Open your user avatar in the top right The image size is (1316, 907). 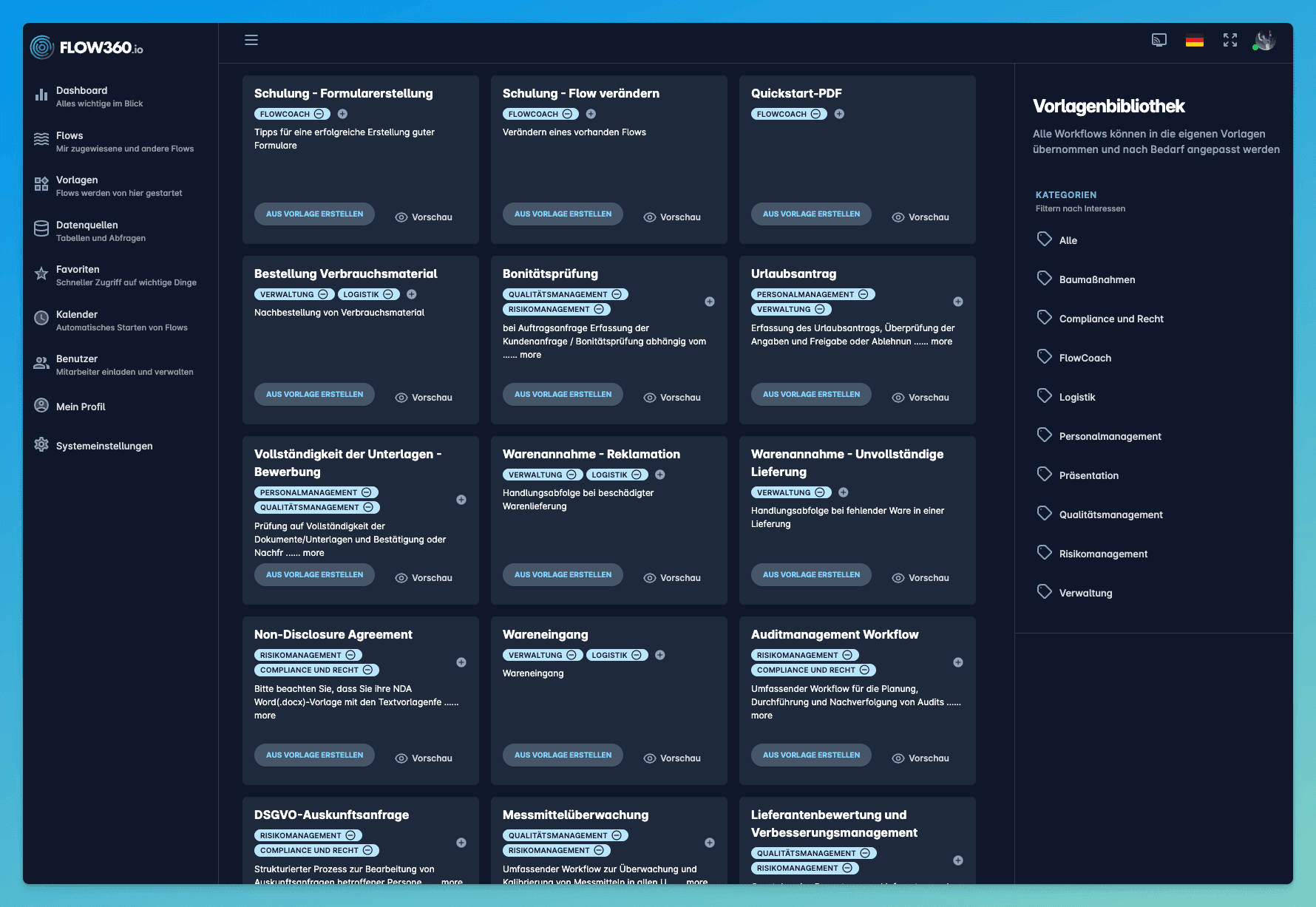[1264, 41]
